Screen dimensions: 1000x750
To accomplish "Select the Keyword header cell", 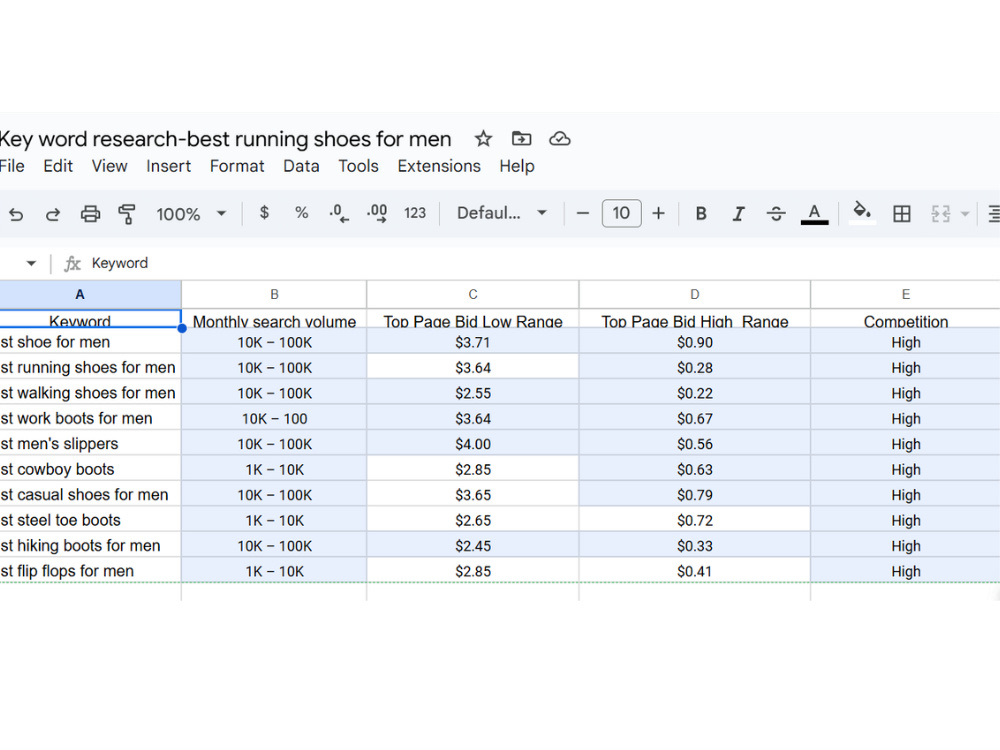I will point(90,319).
